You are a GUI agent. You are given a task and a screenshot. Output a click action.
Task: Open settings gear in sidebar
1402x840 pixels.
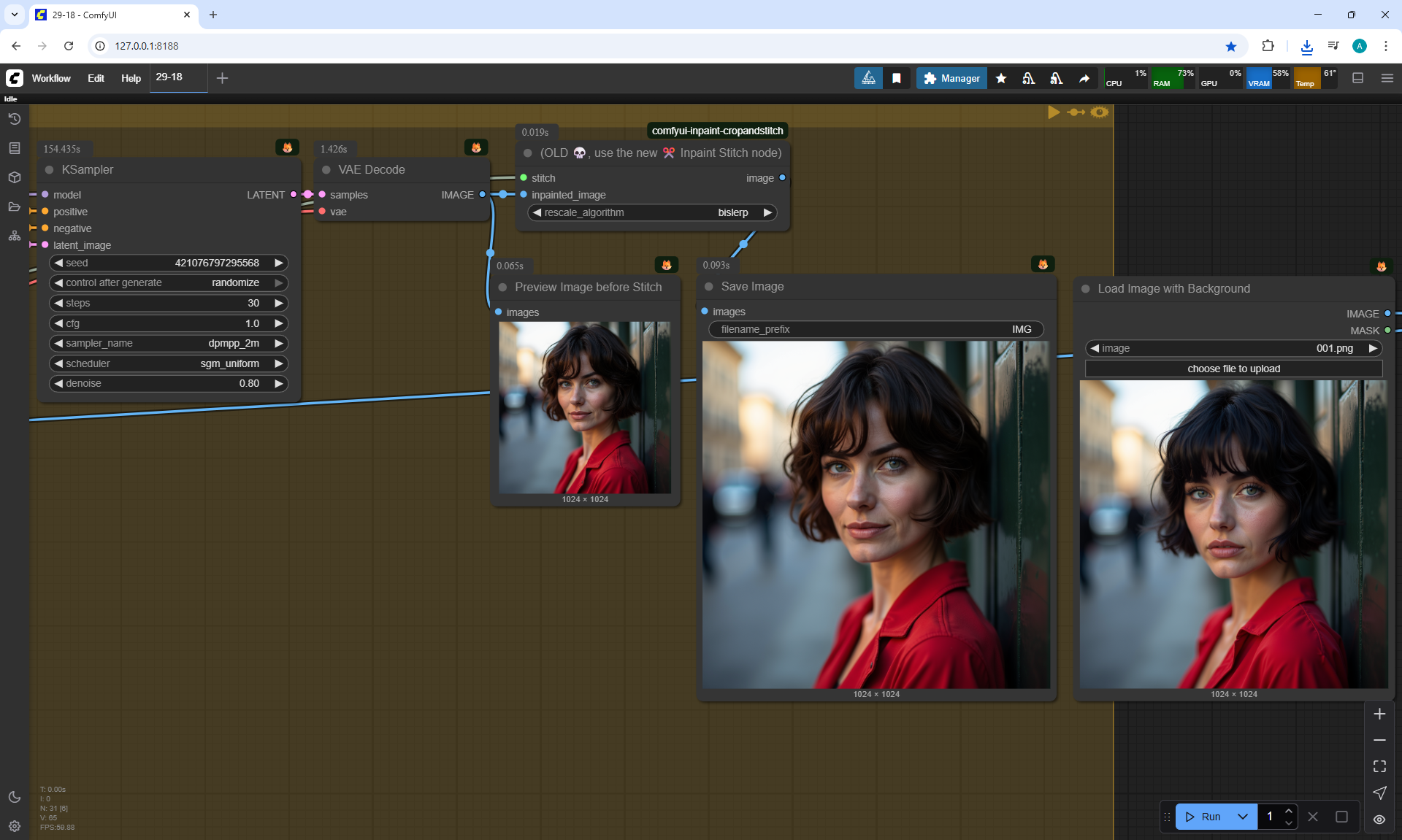14,826
